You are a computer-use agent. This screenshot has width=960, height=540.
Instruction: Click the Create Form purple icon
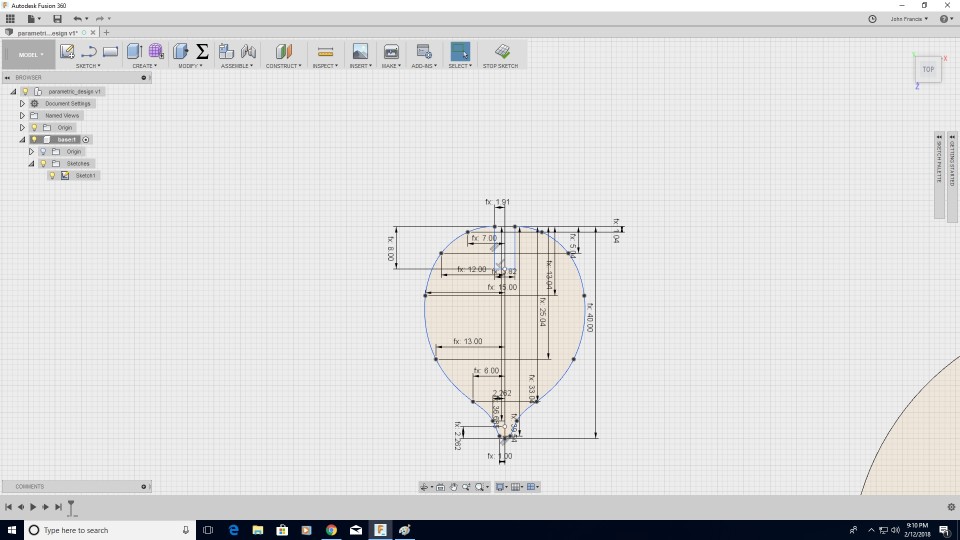(x=156, y=51)
